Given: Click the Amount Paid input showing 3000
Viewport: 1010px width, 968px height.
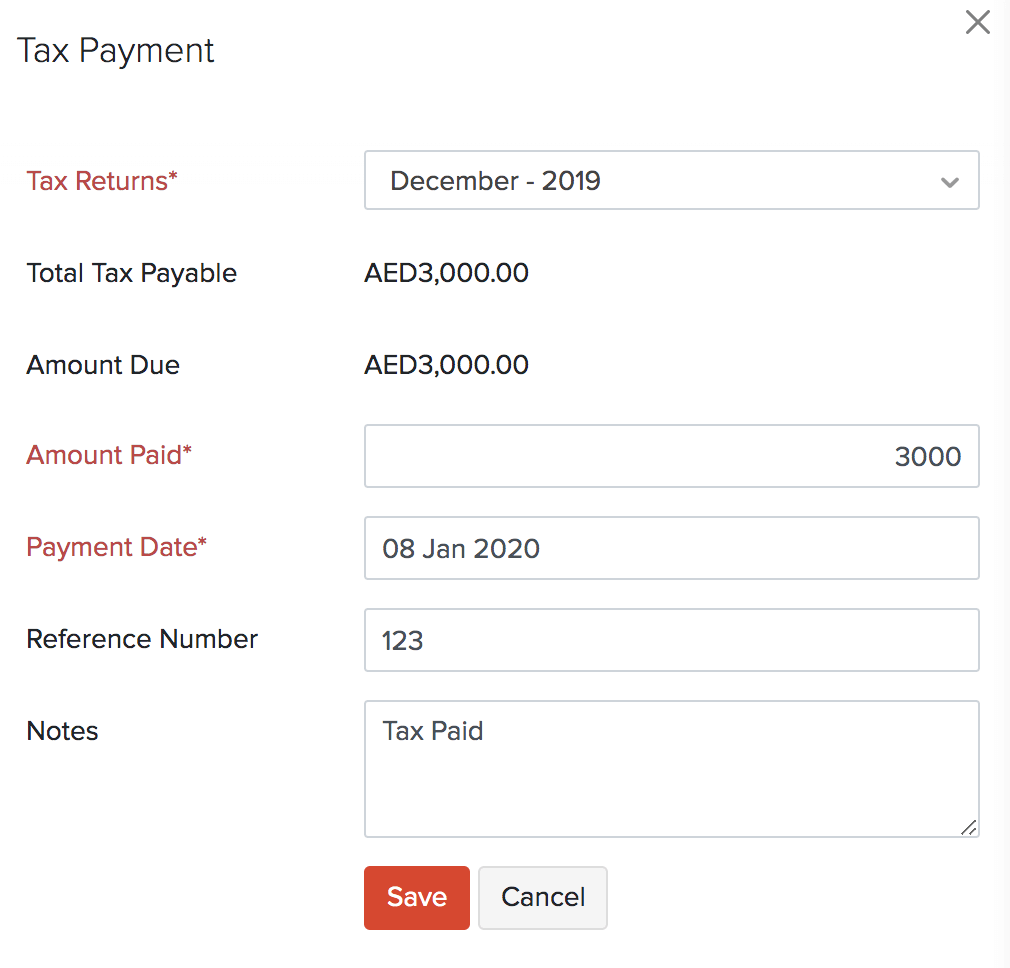Looking at the screenshot, I should click(670, 456).
